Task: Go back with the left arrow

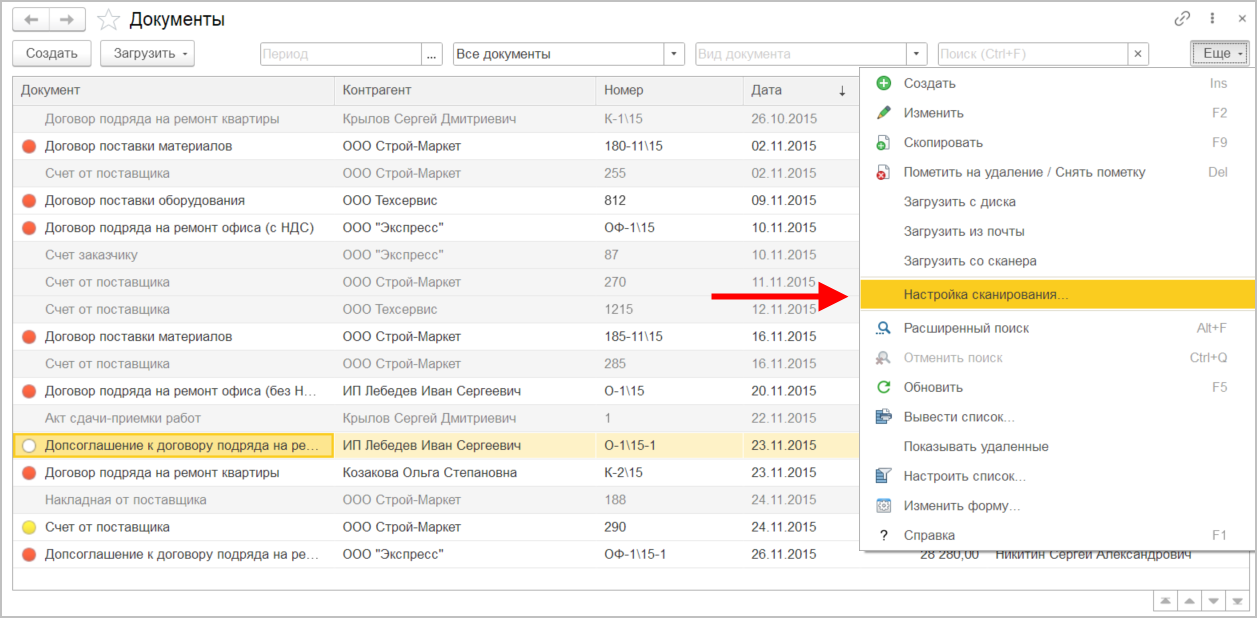Action: pos(31,20)
